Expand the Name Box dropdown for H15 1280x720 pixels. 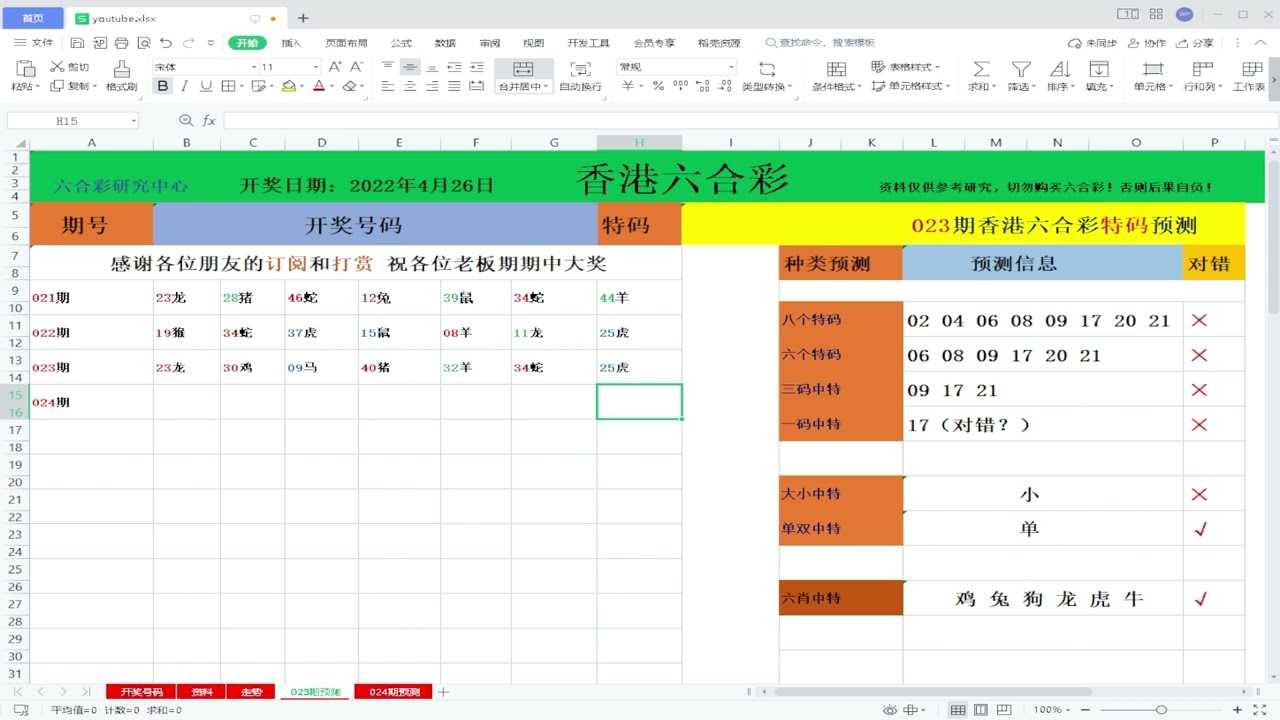(134, 121)
